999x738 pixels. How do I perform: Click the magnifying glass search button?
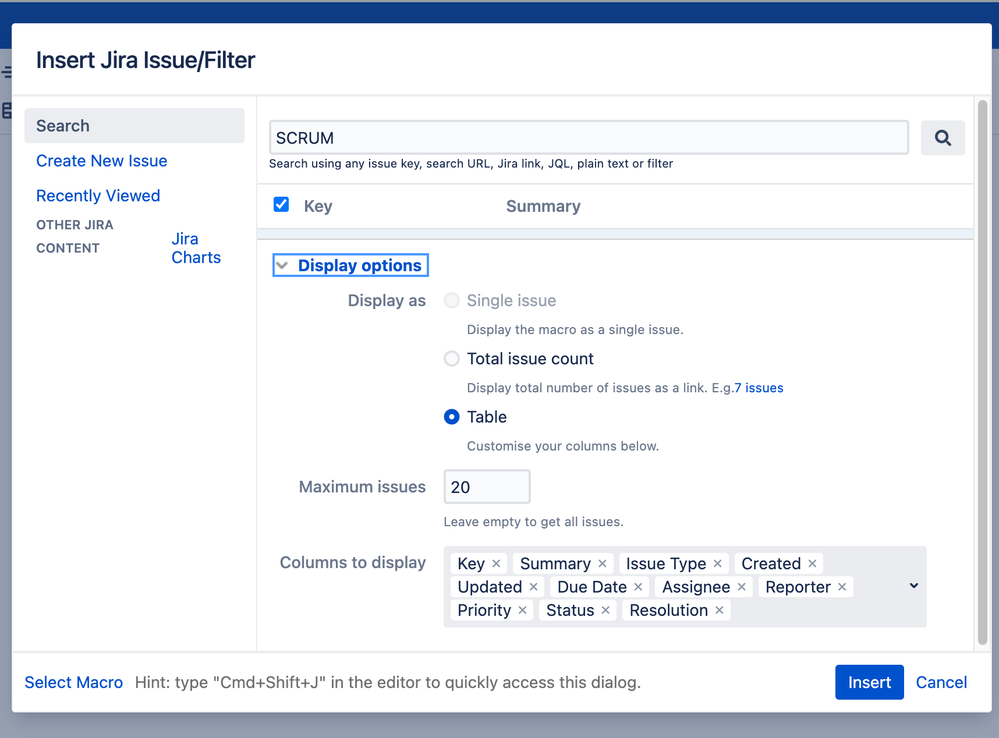pyautogui.click(x=942, y=138)
